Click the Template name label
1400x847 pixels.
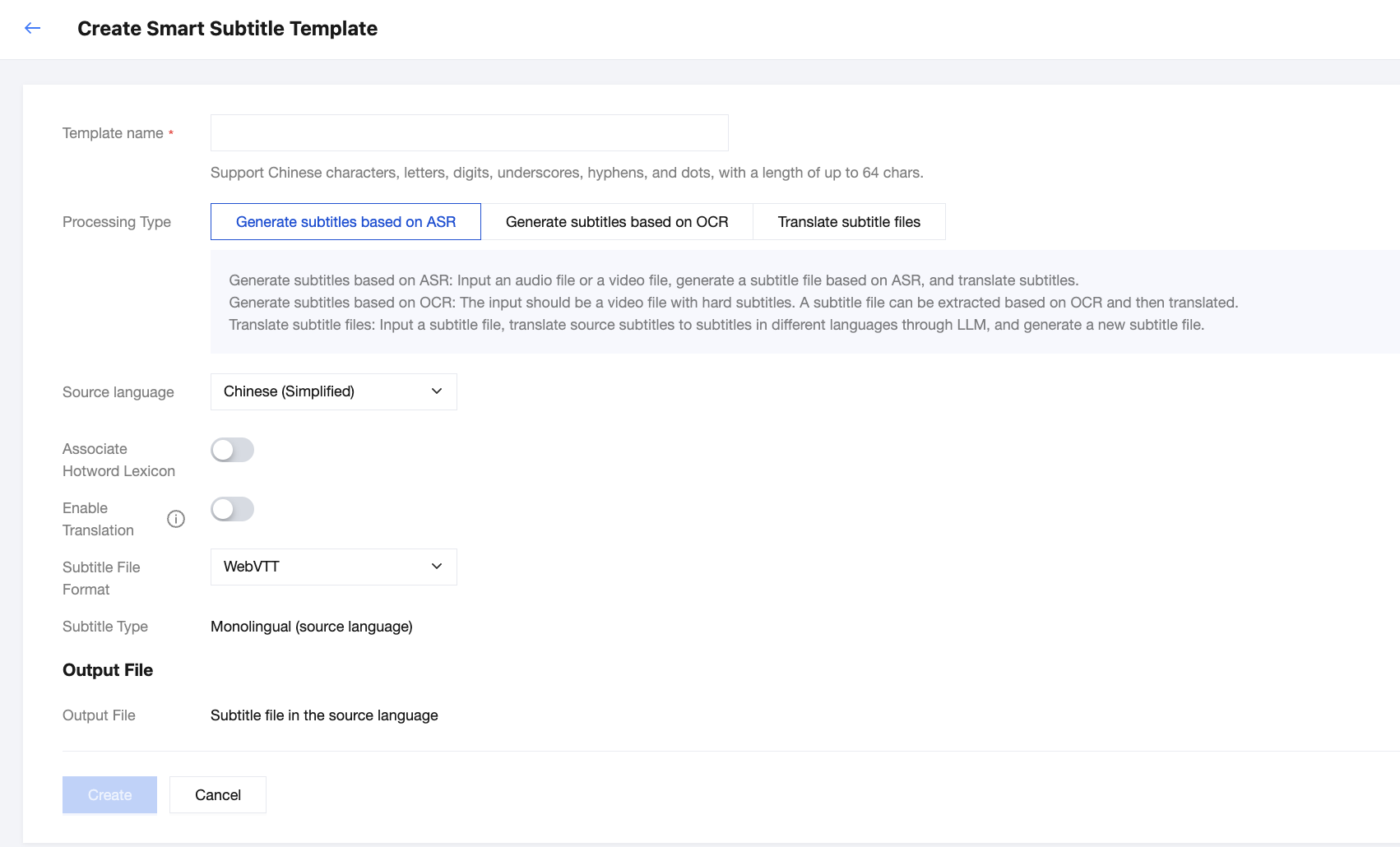click(x=113, y=133)
